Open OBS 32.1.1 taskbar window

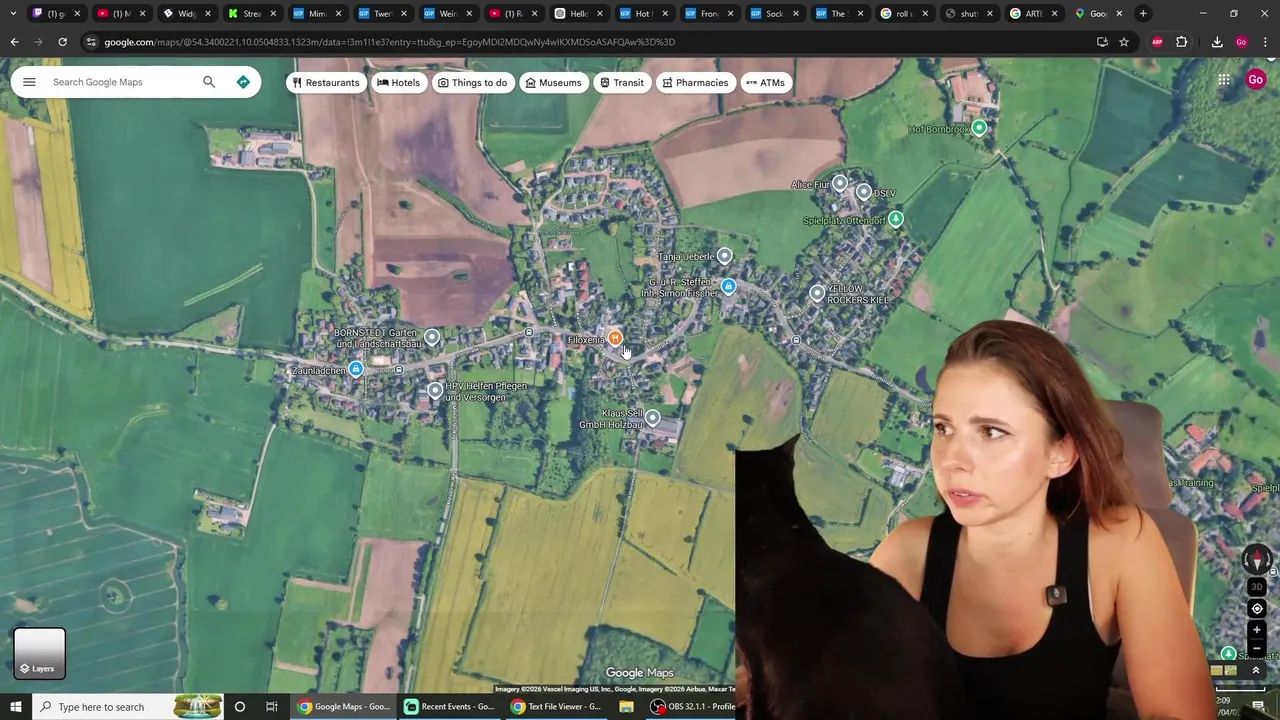pyautogui.click(x=693, y=707)
